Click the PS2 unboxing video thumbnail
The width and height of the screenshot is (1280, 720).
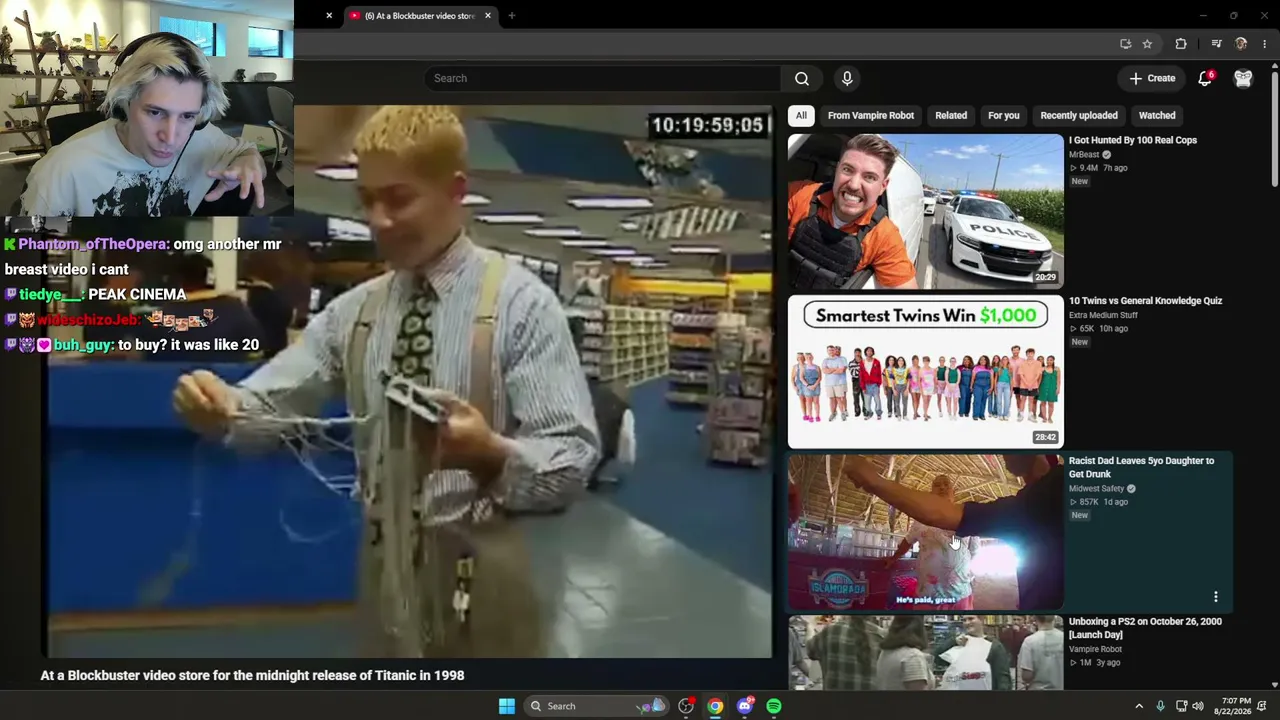926,653
